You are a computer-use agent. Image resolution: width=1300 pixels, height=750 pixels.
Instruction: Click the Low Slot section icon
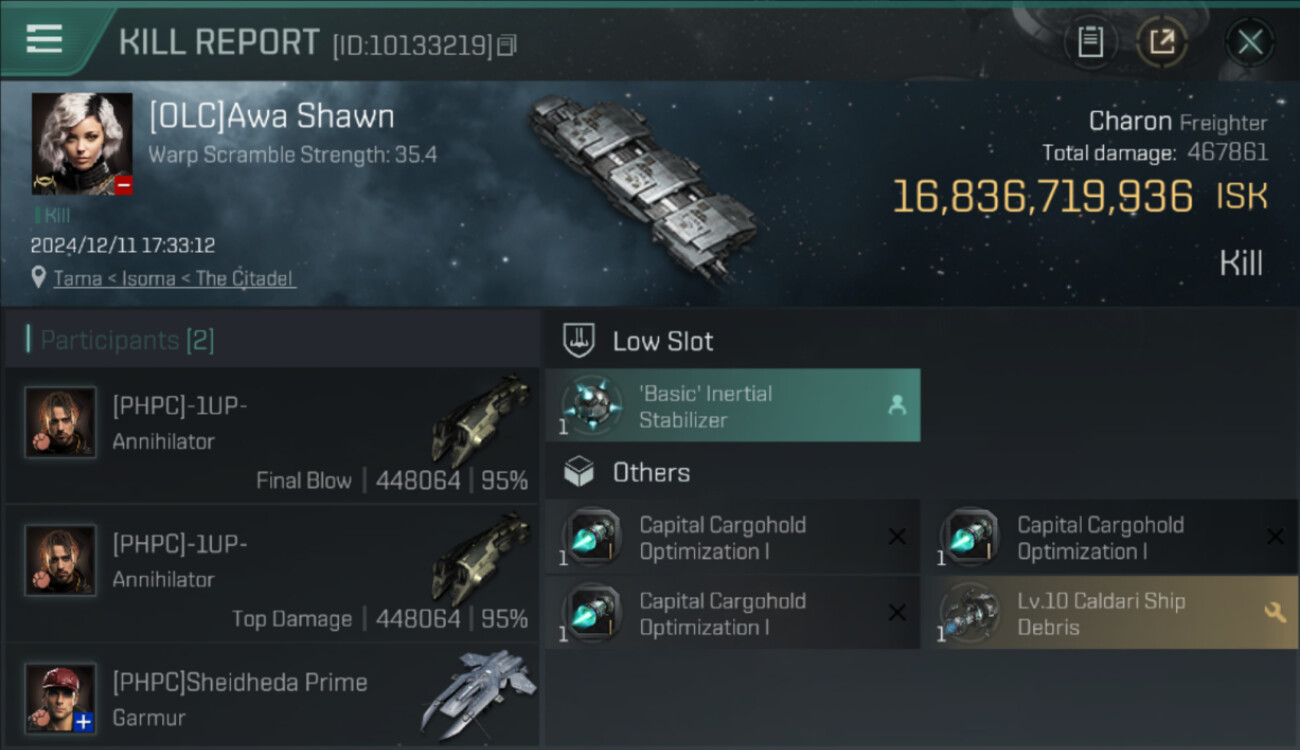(x=580, y=341)
